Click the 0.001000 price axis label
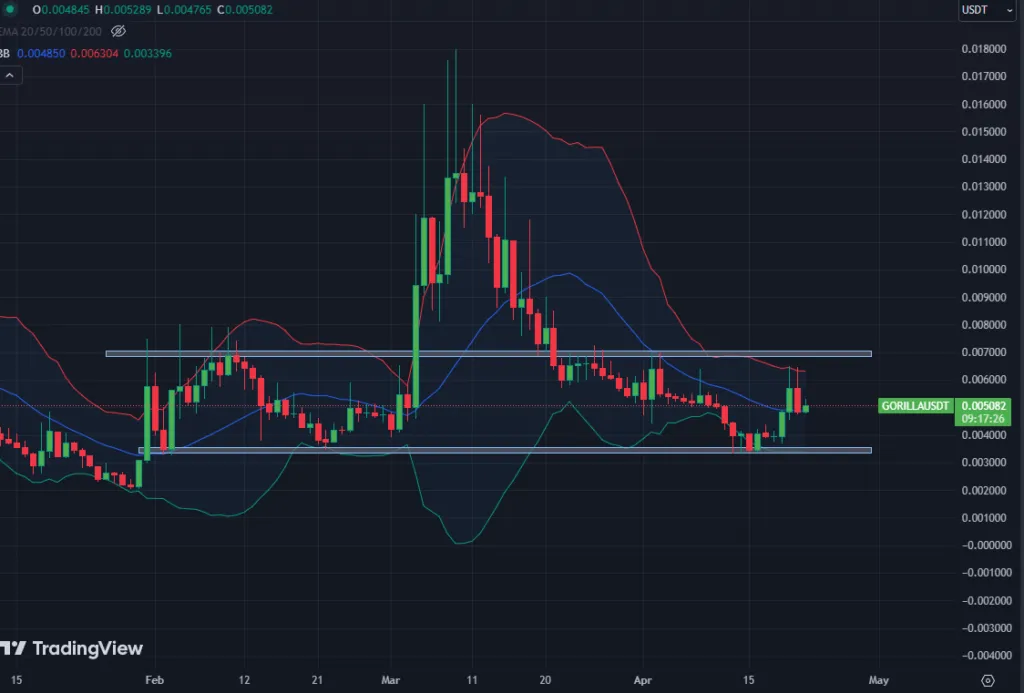The image size is (1024, 693). 984,518
